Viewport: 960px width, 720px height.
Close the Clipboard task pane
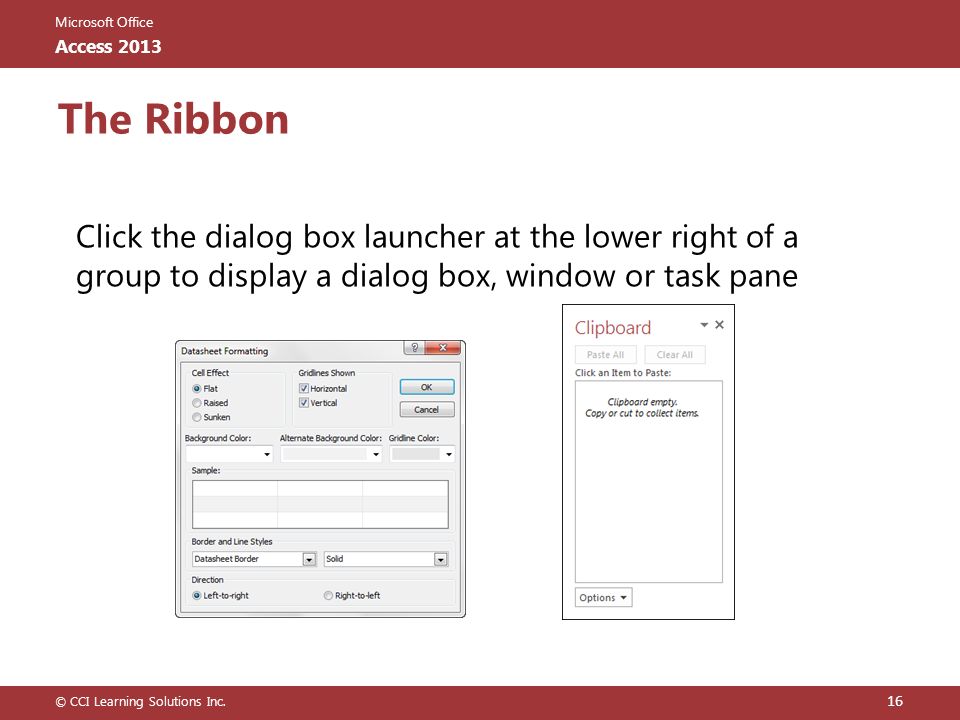tap(719, 324)
